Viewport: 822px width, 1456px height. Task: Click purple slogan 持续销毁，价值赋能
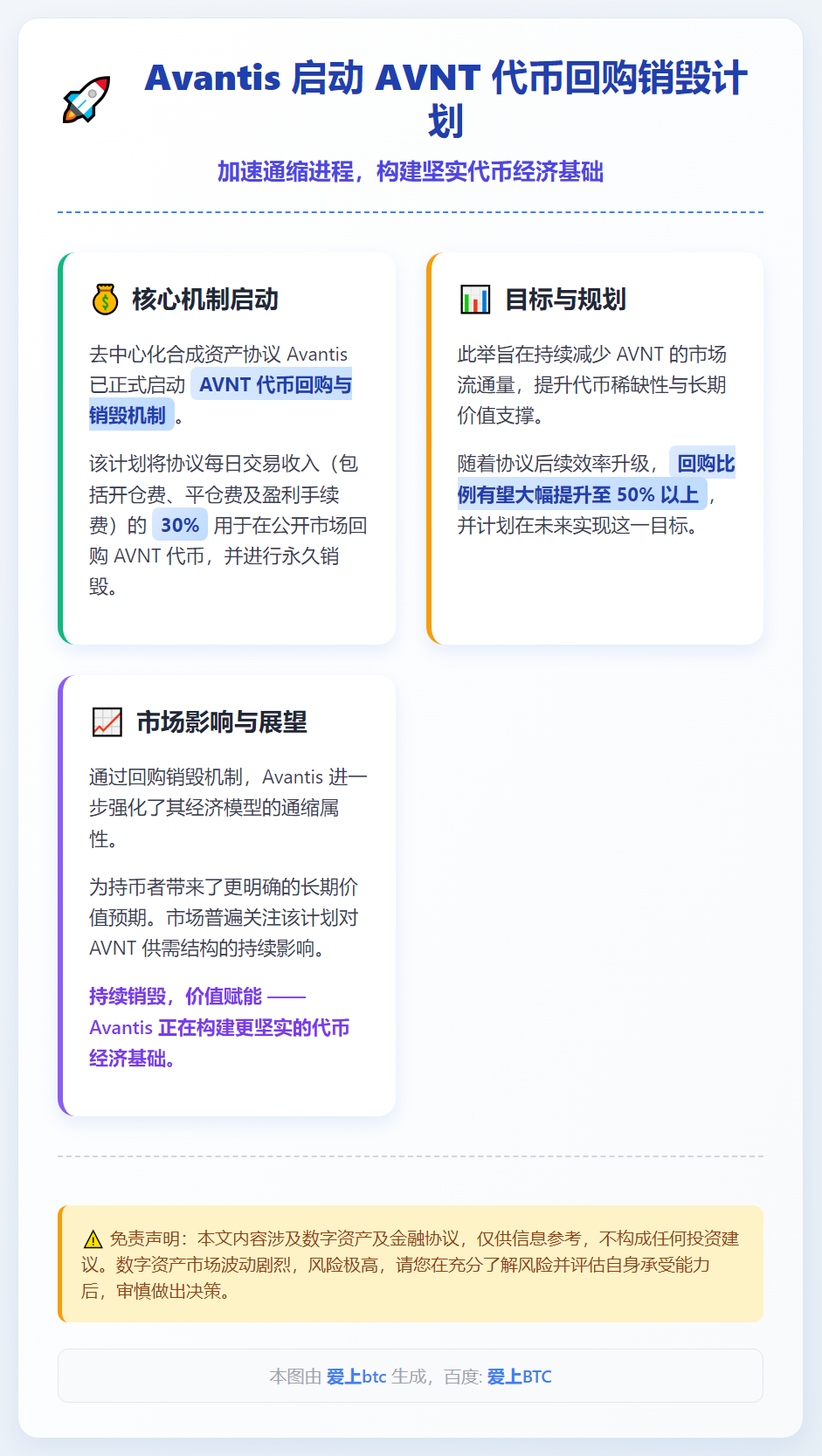(x=219, y=1027)
